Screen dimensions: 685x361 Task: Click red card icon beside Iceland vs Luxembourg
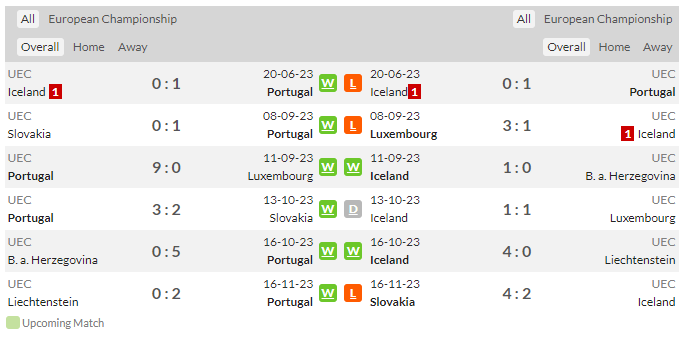pos(627,134)
